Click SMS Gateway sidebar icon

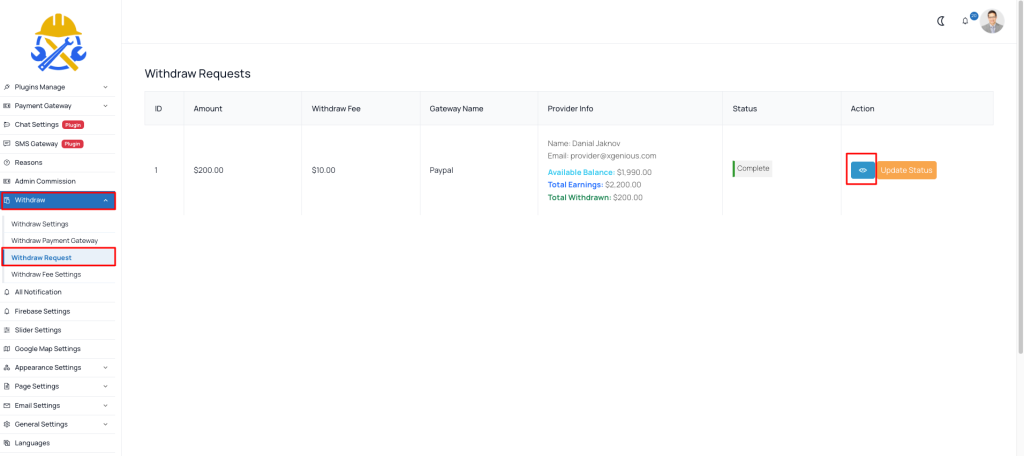click(7, 144)
